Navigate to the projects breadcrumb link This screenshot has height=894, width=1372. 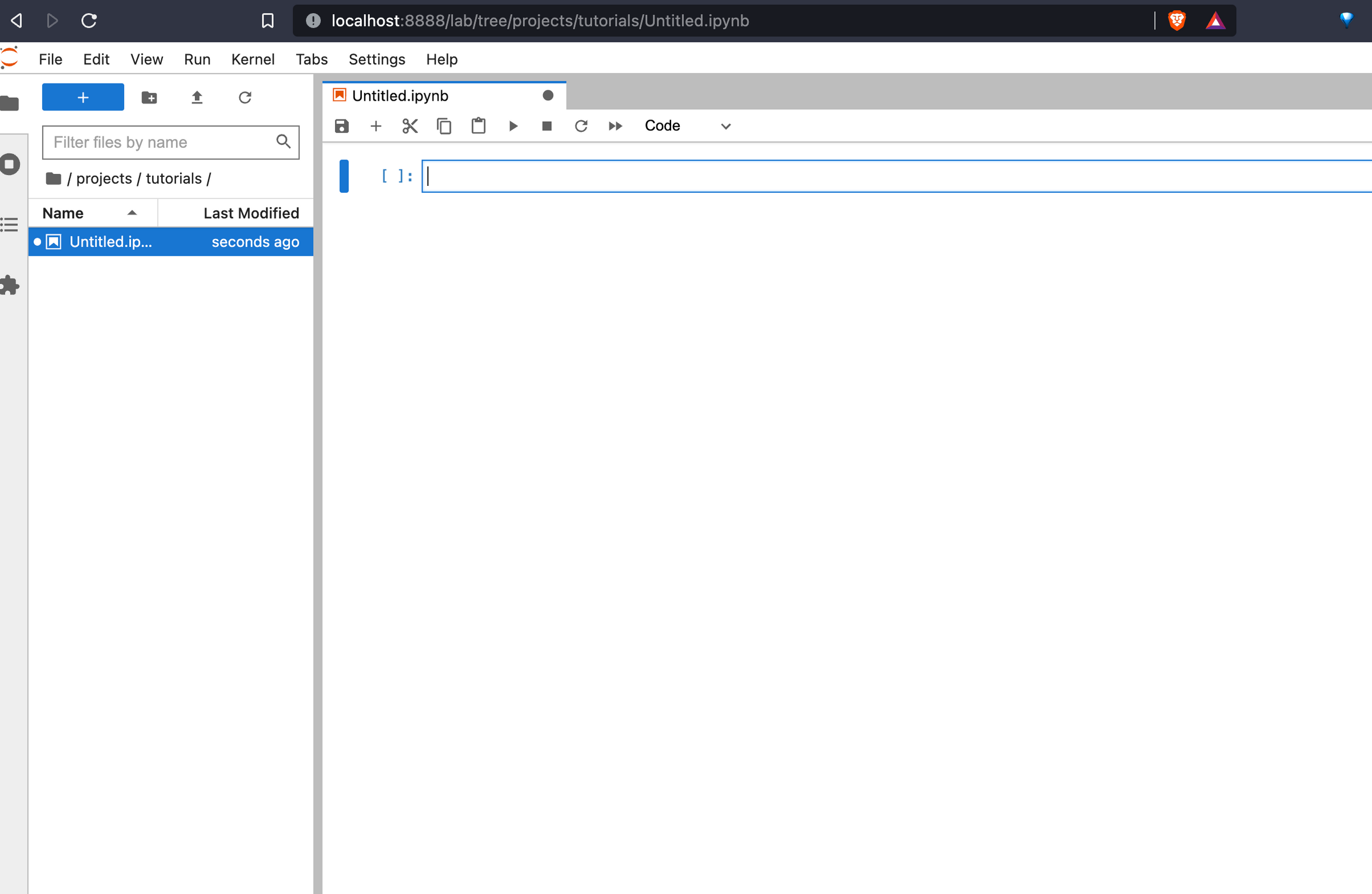point(105,178)
